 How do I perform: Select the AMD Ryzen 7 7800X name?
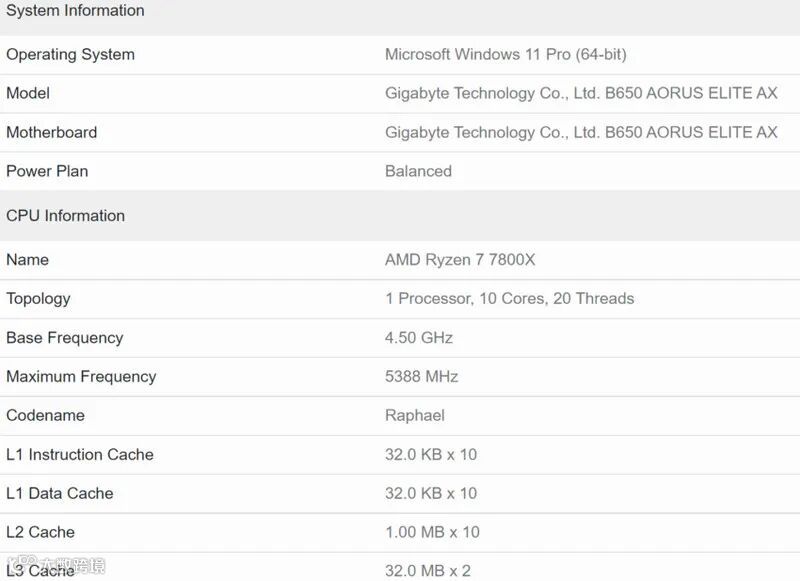pyautogui.click(x=460, y=260)
